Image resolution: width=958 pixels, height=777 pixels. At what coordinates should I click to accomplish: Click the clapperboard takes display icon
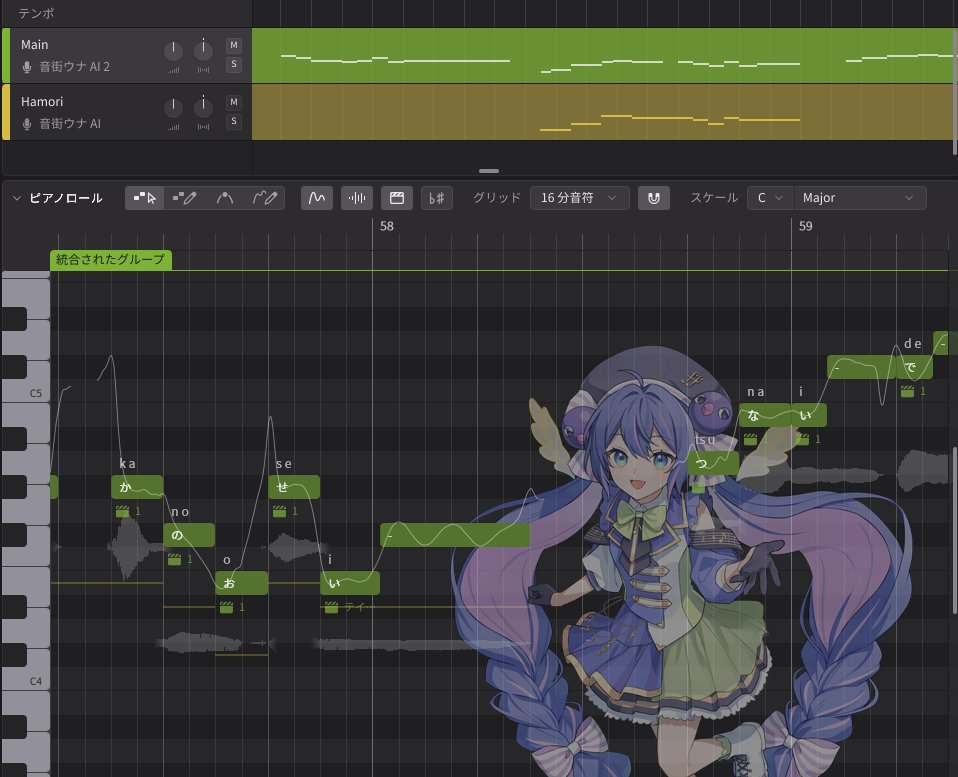click(x=397, y=198)
